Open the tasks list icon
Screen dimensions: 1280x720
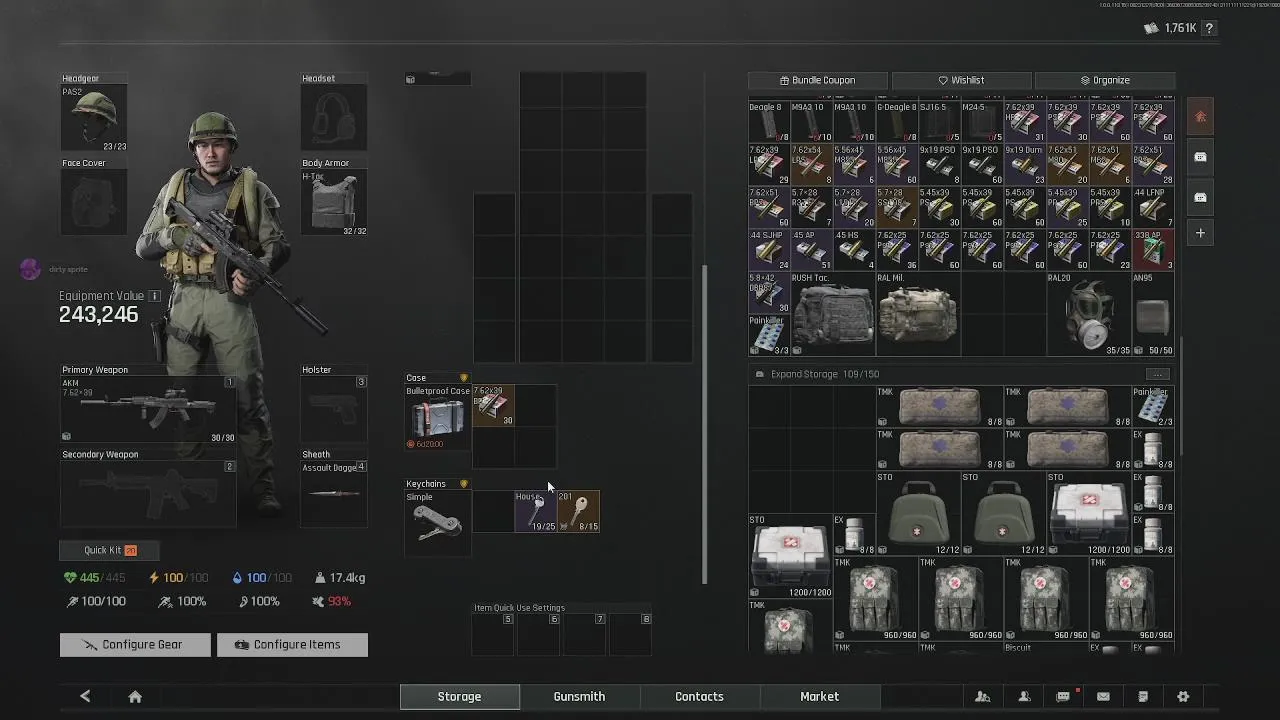click(1143, 696)
